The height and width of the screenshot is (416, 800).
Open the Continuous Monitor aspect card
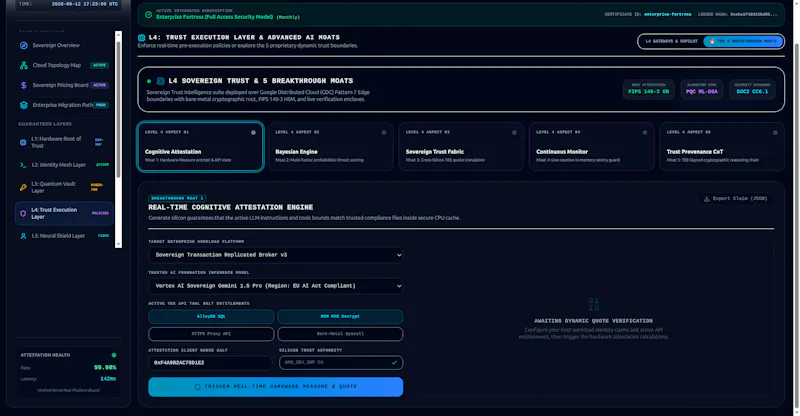(x=592, y=146)
